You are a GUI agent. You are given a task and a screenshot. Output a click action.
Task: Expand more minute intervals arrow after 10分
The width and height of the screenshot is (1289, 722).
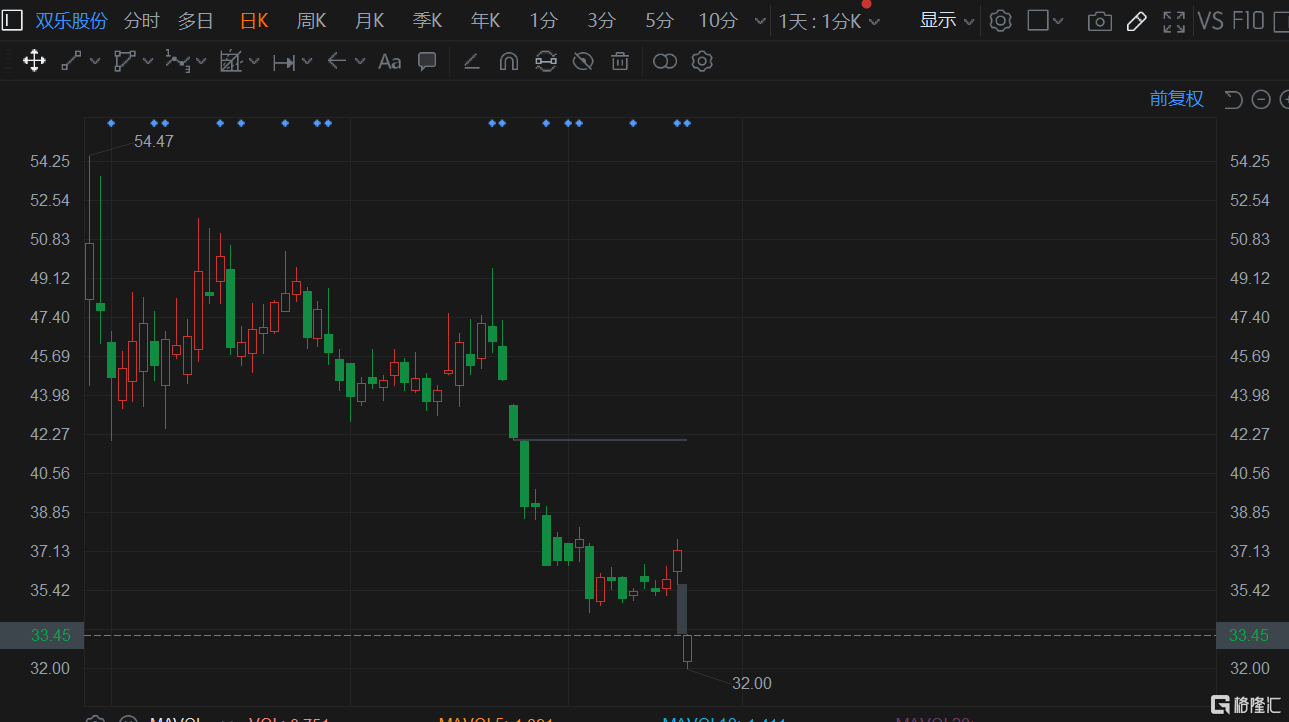pos(760,21)
